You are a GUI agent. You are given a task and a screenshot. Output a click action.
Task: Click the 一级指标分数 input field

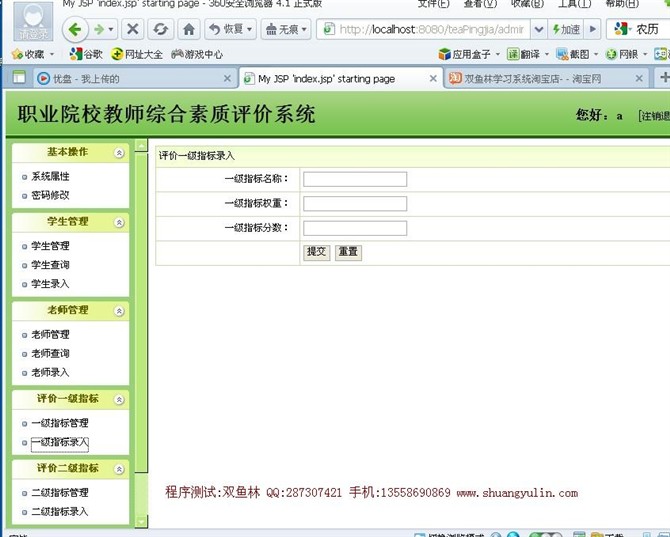point(355,228)
